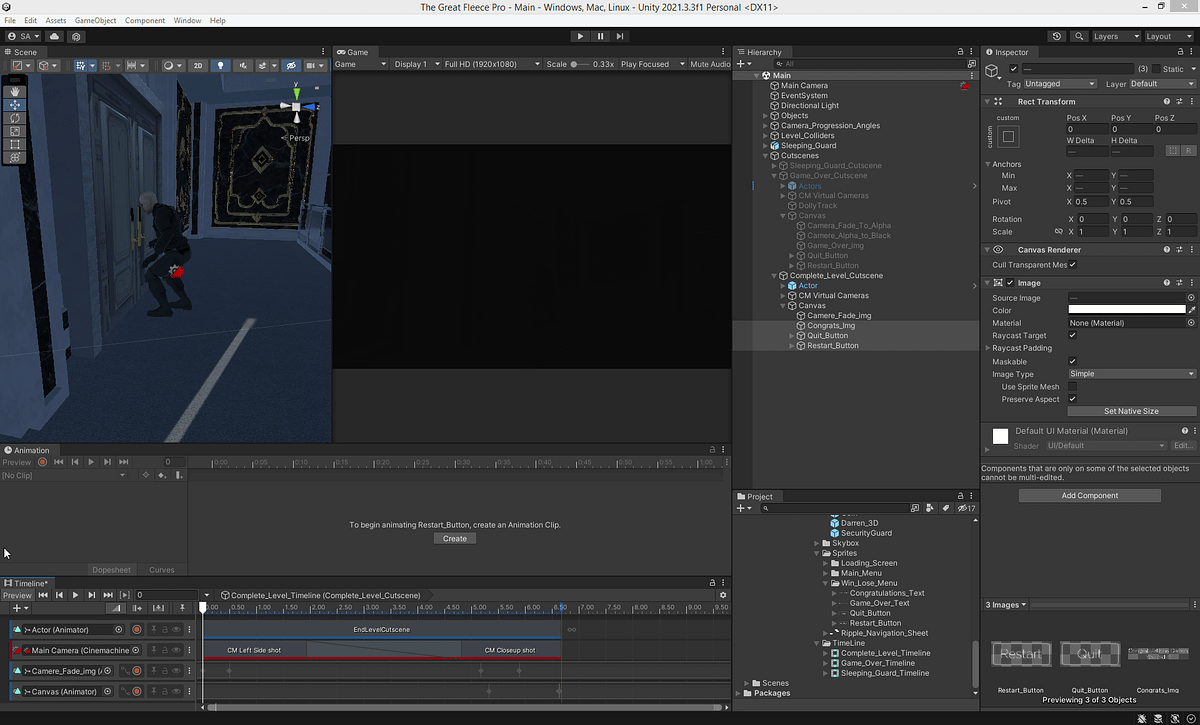Open the Image Type dropdown showing Simple

(x=1130, y=373)
